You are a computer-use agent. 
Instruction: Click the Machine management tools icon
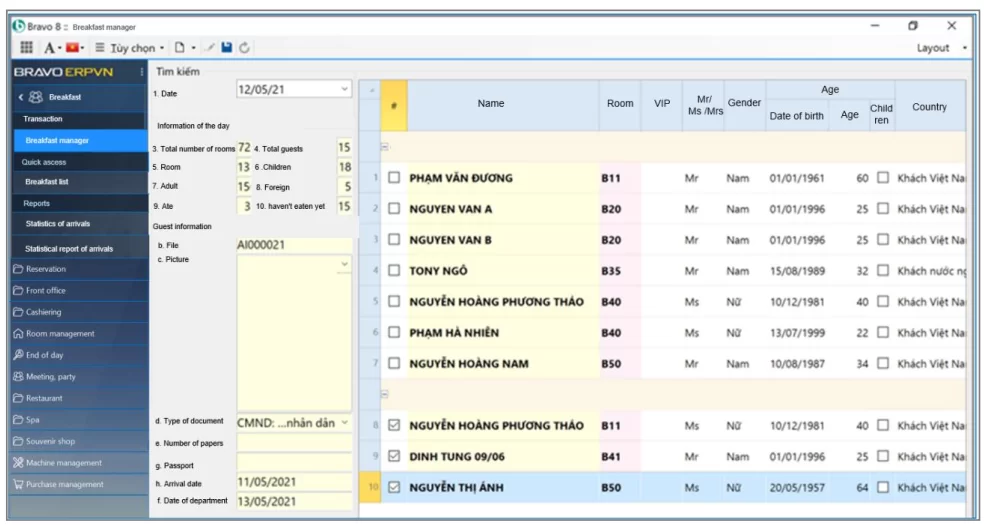(x=18, y=463)
